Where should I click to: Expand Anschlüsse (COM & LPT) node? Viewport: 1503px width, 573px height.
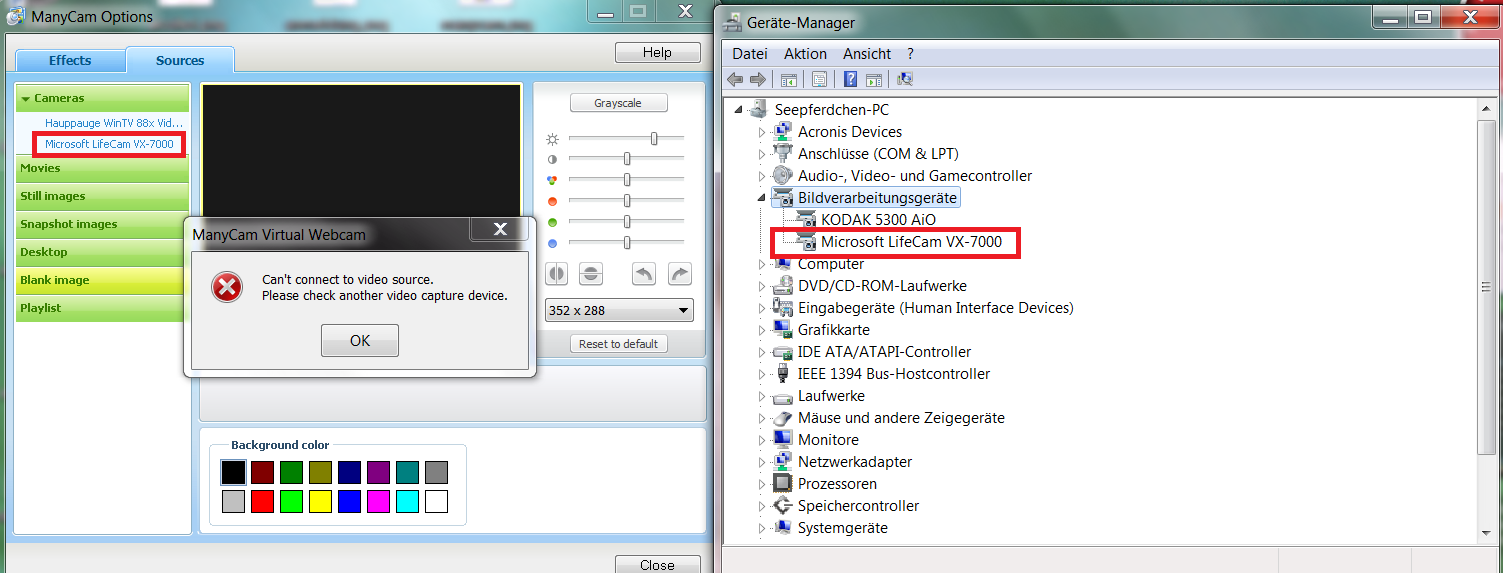[762, 154]
